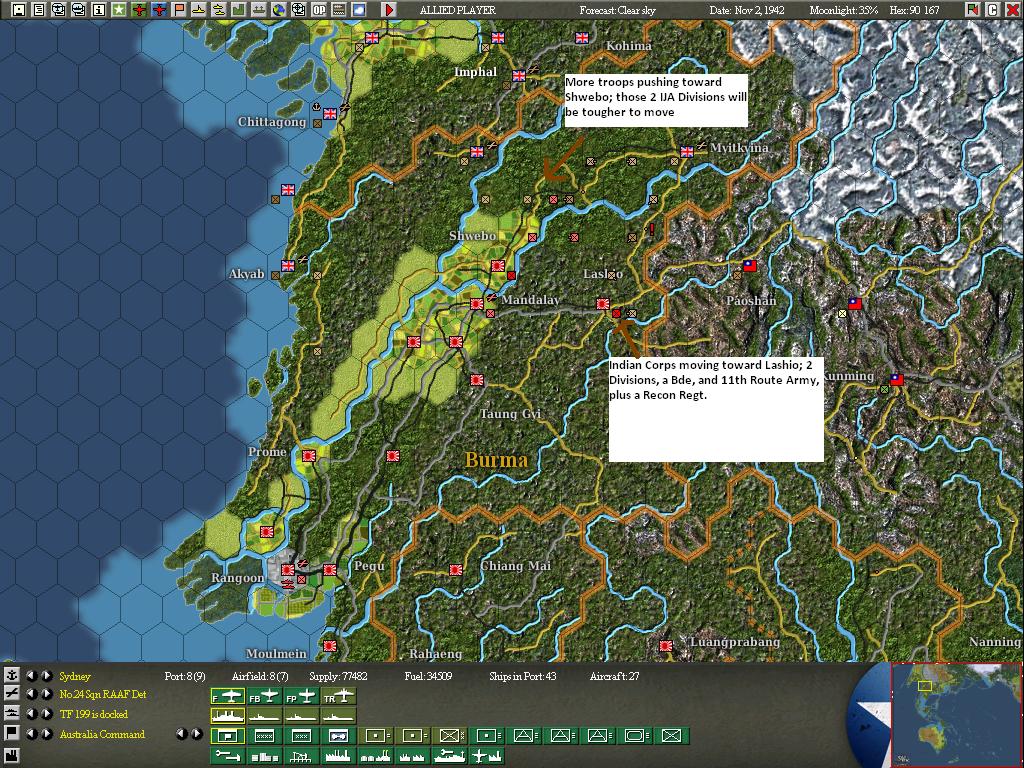Open the OP operations report icon
The image size is (1024, 768).
click(x=319, y=10)
